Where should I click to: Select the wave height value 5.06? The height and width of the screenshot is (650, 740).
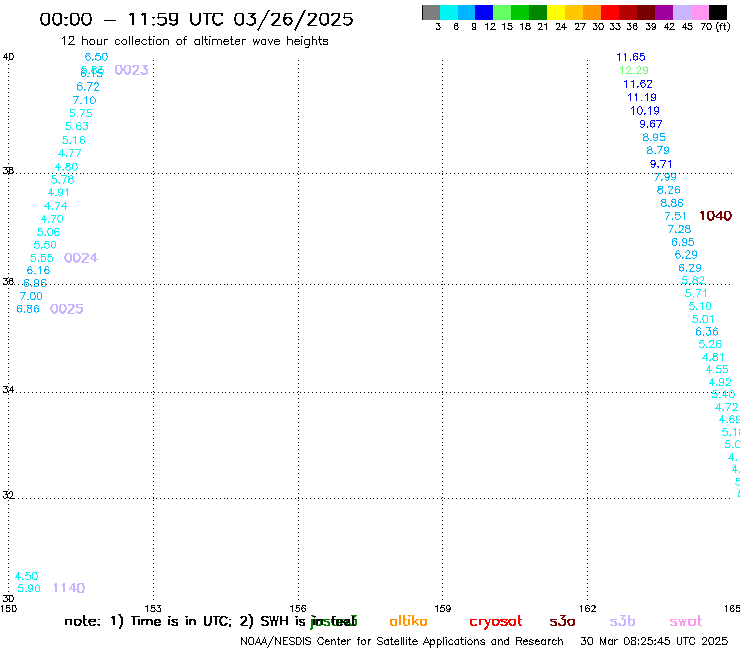click(x=48, y=232)
